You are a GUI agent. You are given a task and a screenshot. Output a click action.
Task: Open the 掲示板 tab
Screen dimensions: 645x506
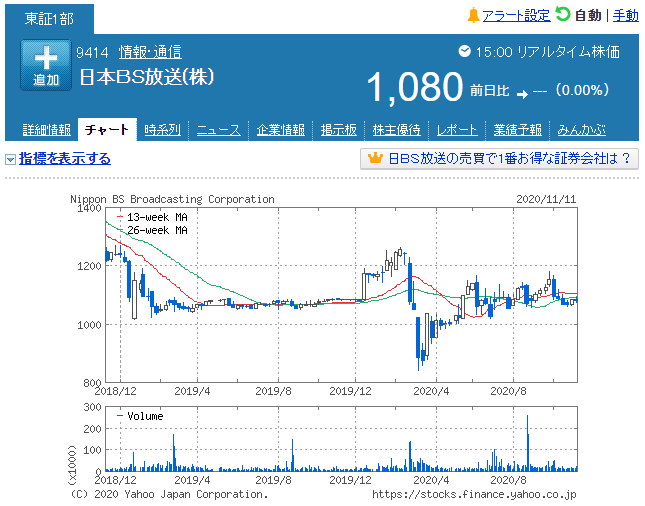(339, 130)
